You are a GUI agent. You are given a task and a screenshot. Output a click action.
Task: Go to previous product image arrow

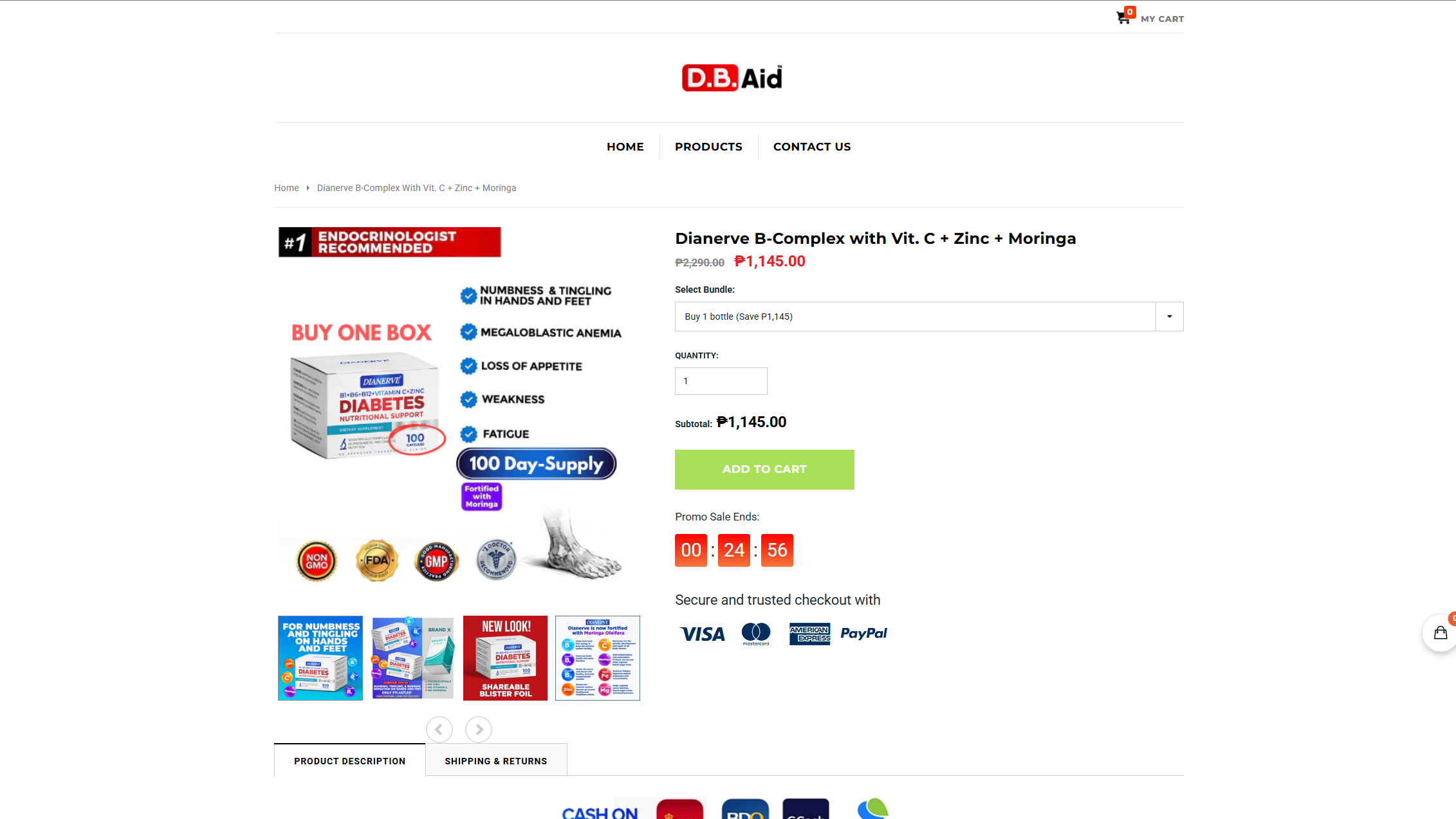click(x=439, y=730)
